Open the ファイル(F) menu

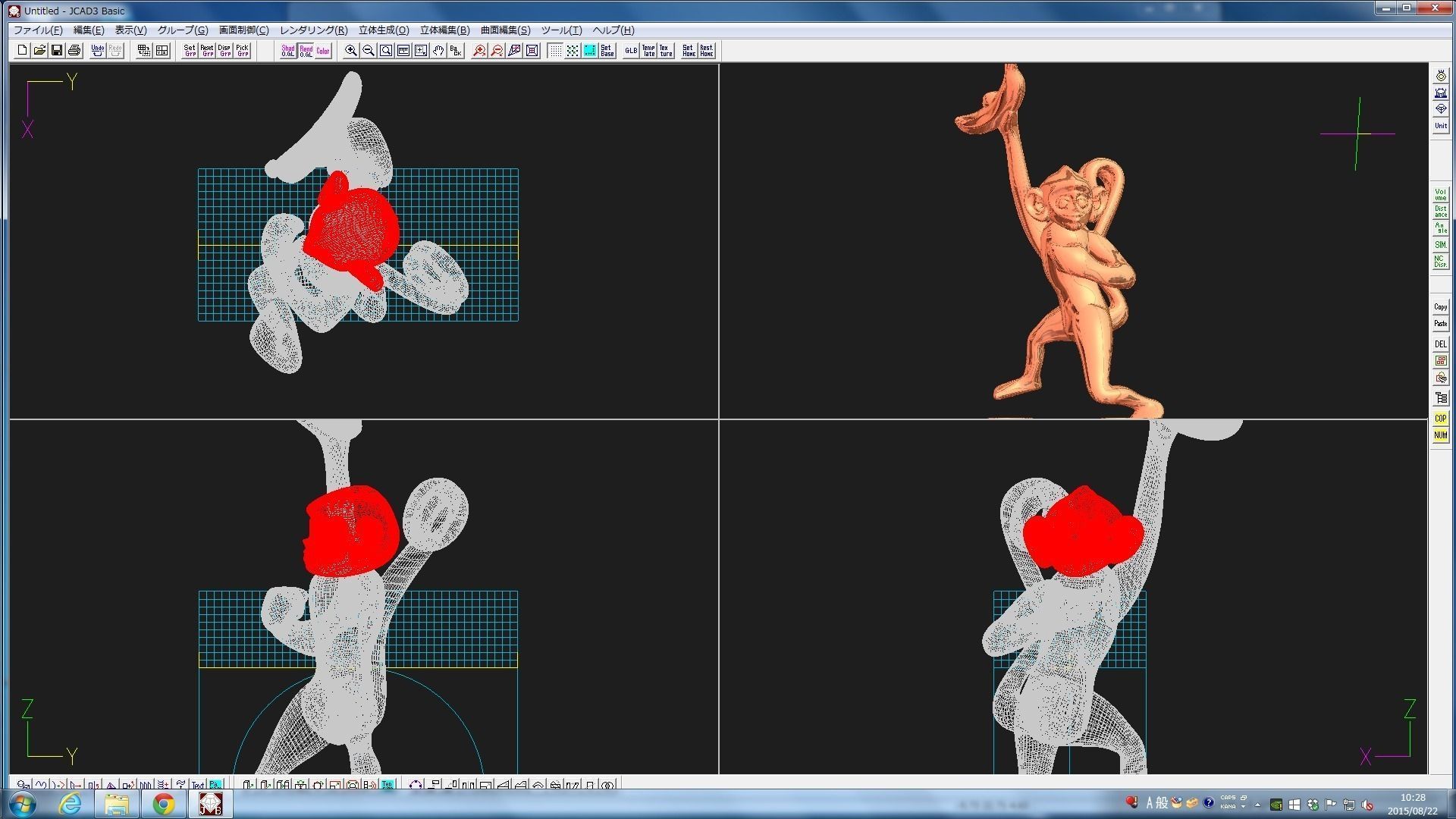coord(38,30)
